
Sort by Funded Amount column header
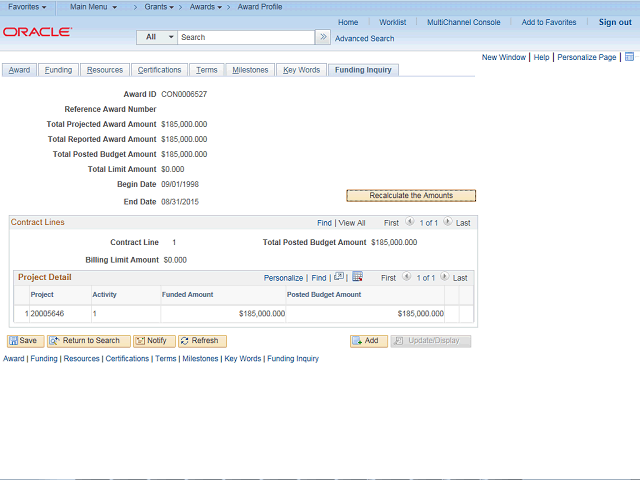[187, 294]
